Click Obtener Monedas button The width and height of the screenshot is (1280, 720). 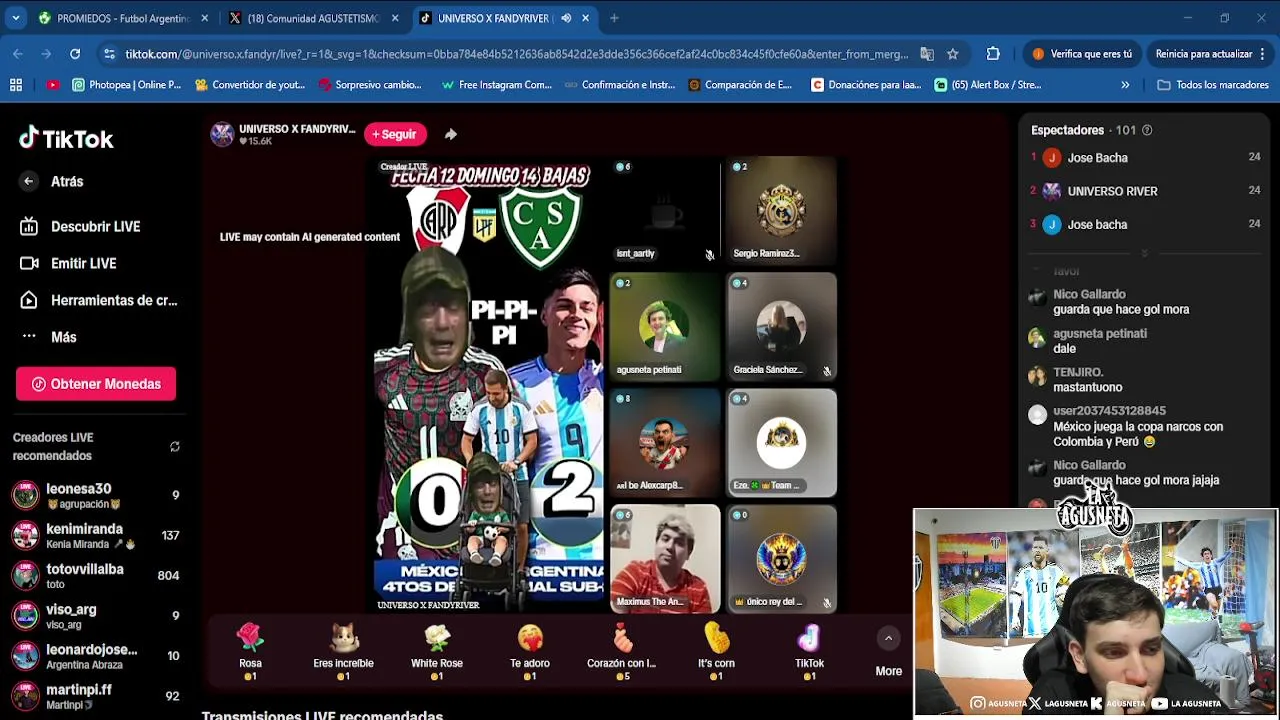pyautogui.click(x=96, y=384)
